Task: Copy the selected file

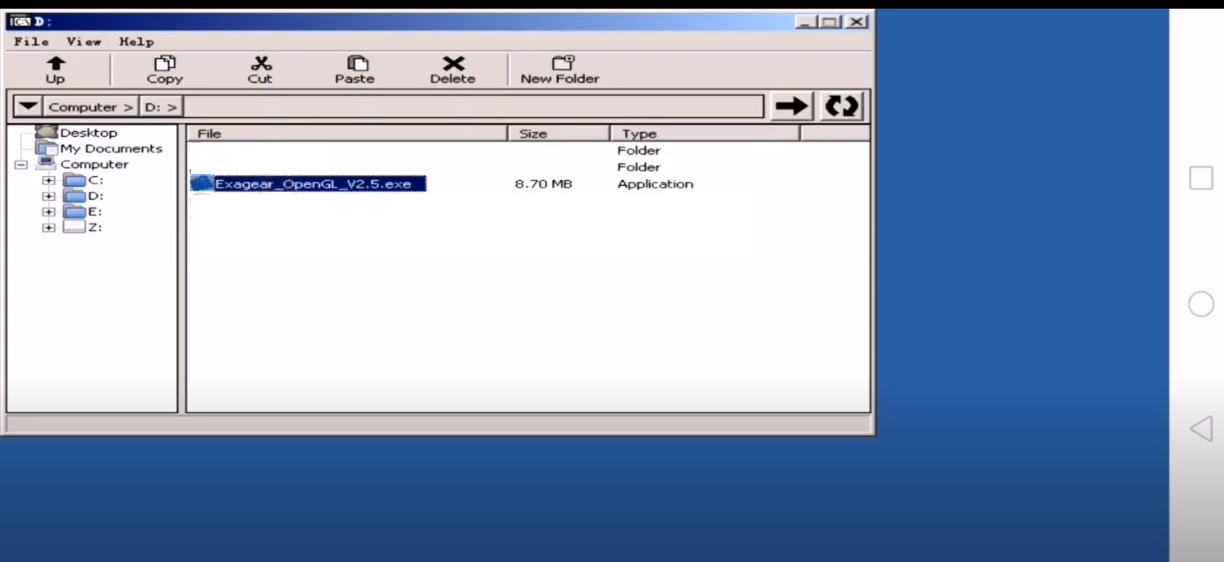Action: [165, 70]
